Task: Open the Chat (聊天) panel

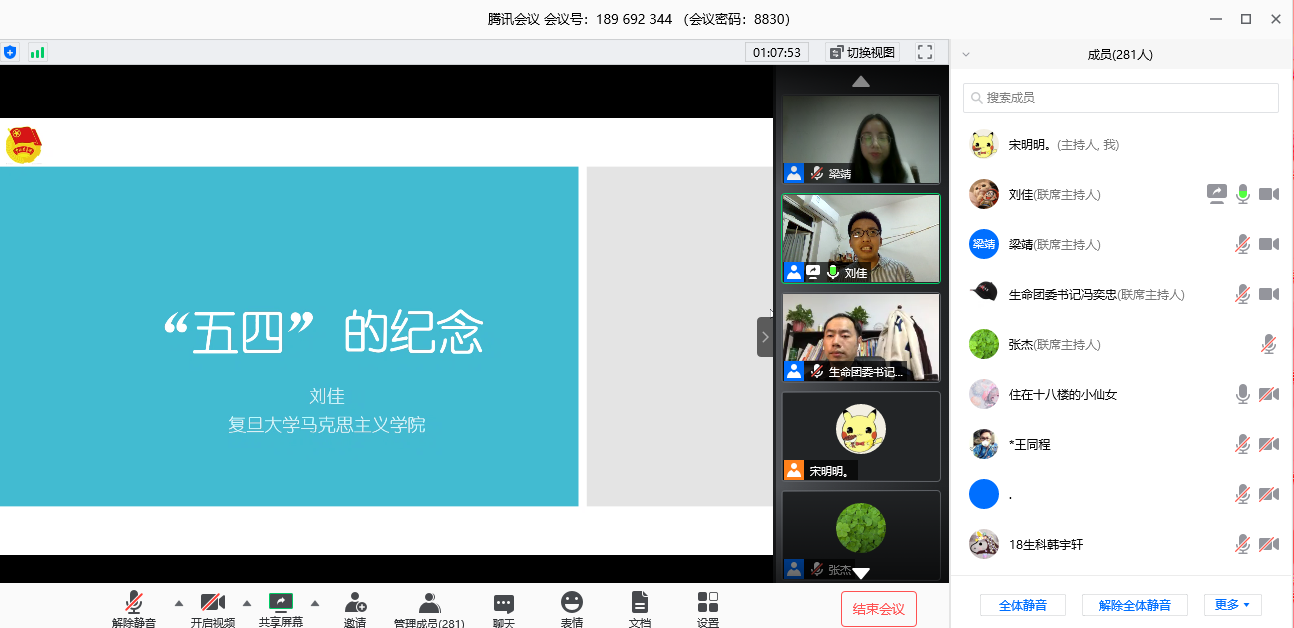Action: (504, 603)
